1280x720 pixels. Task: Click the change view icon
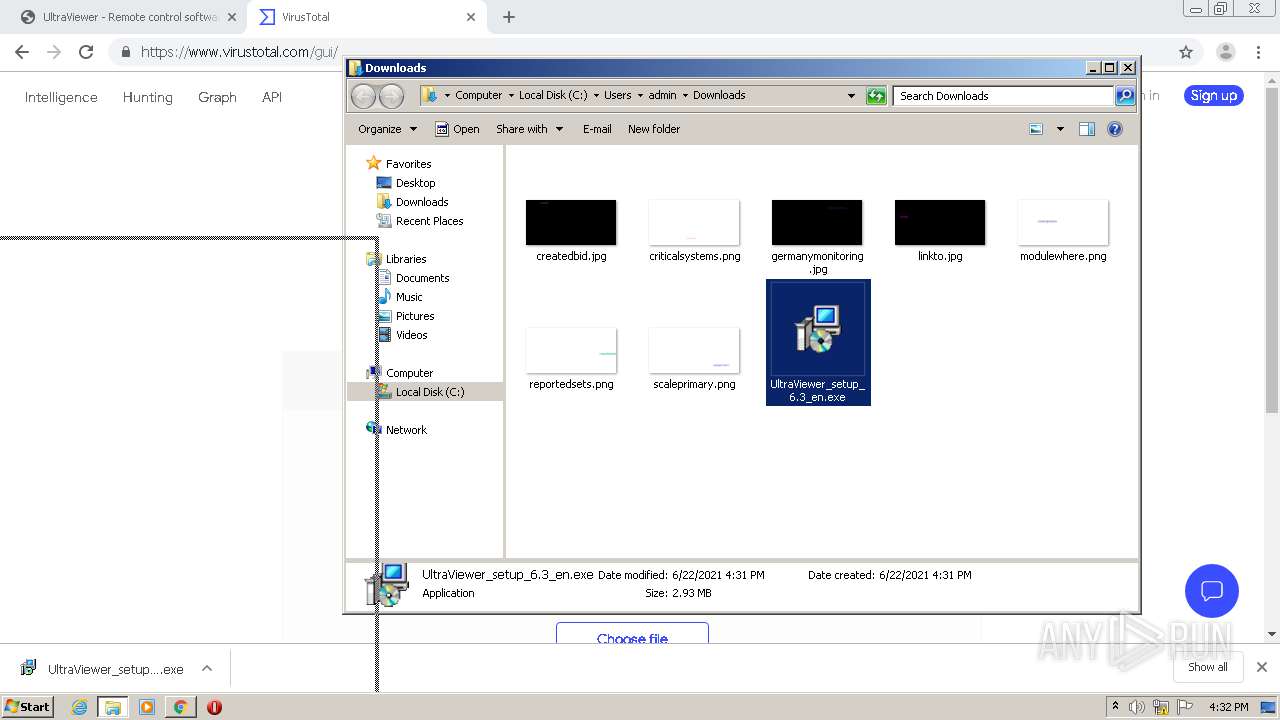[1036, 129]
